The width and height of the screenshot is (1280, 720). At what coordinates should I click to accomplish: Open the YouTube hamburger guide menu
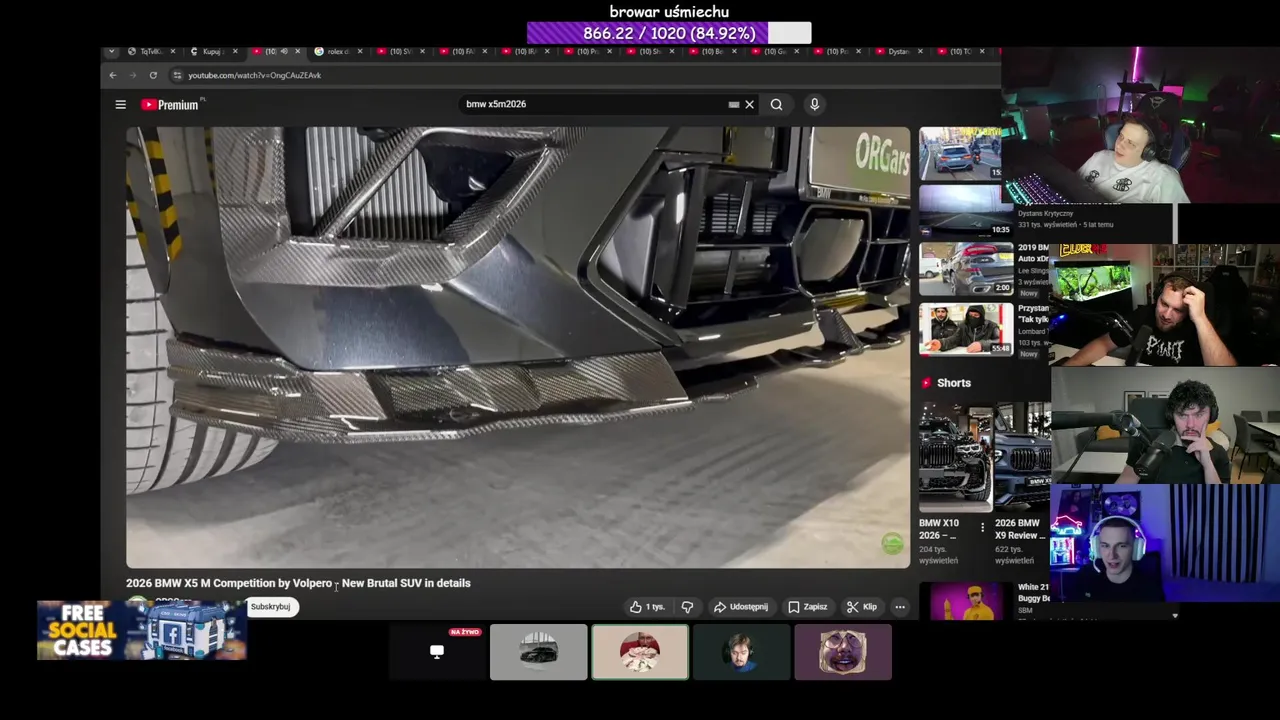120,105
